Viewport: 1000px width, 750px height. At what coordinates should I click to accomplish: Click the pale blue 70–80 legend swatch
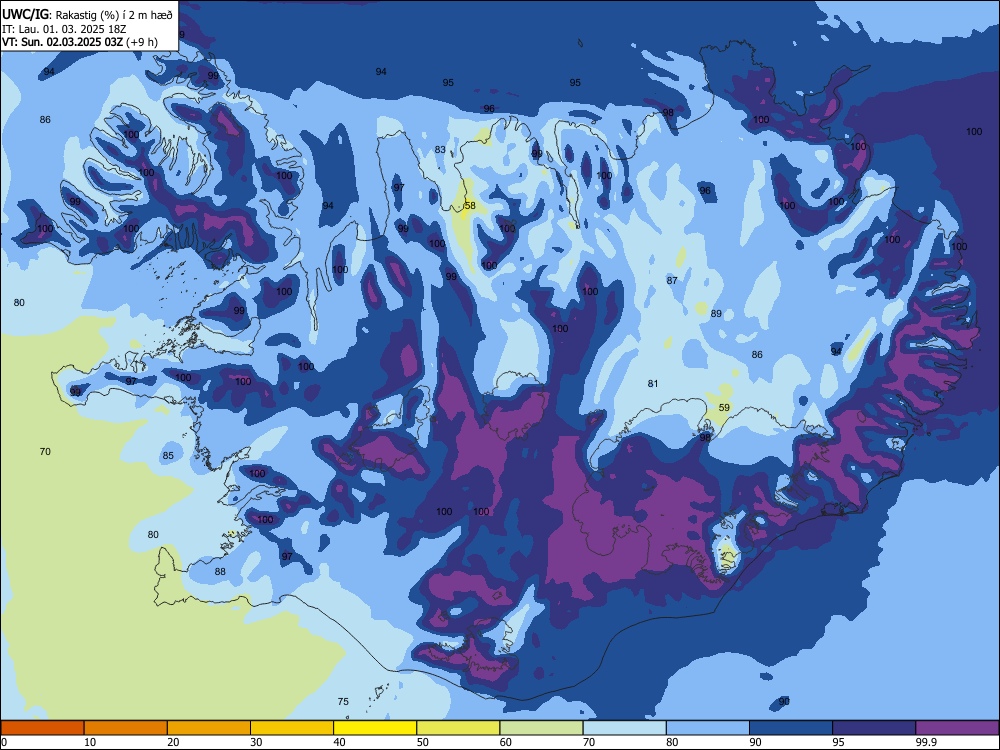624,728
